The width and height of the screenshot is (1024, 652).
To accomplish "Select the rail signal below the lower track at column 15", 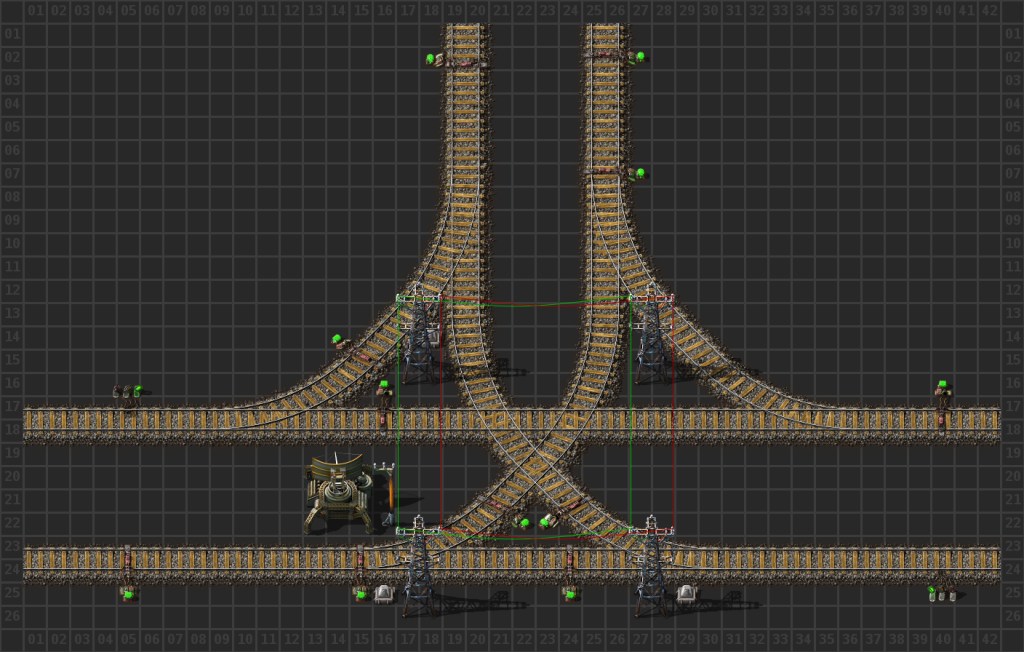I will tap(360, 593).
